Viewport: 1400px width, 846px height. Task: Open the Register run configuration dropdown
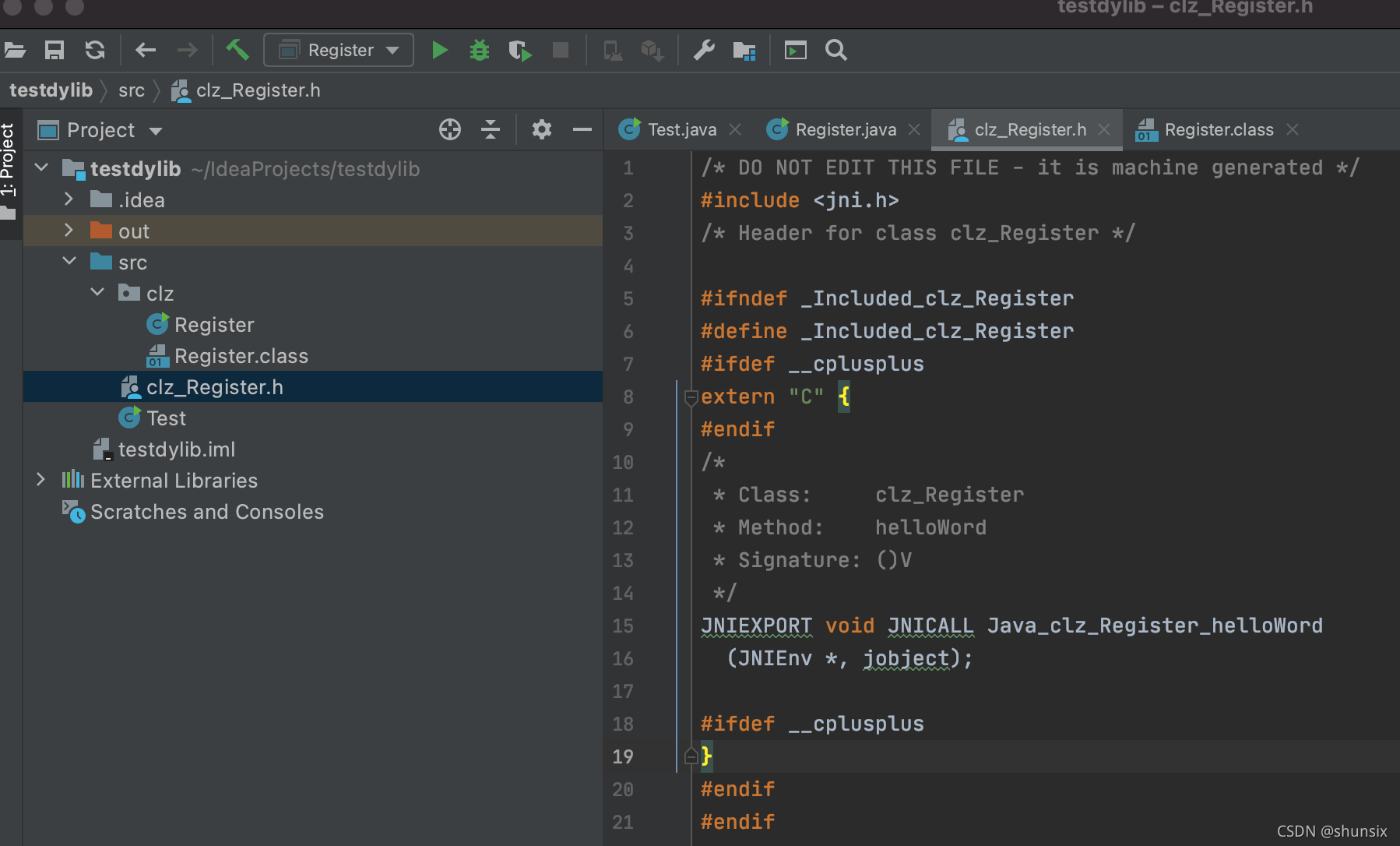point(339,51)
